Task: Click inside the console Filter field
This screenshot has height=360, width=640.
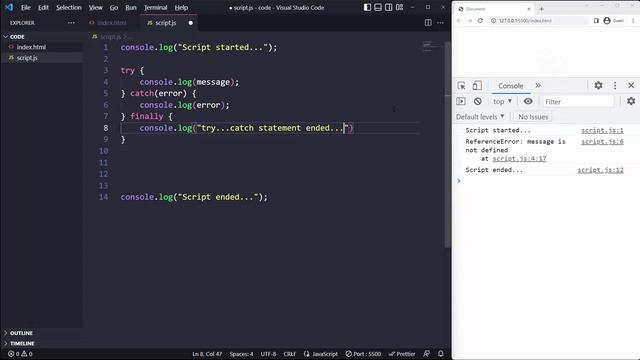Action: tap(578, 102)
